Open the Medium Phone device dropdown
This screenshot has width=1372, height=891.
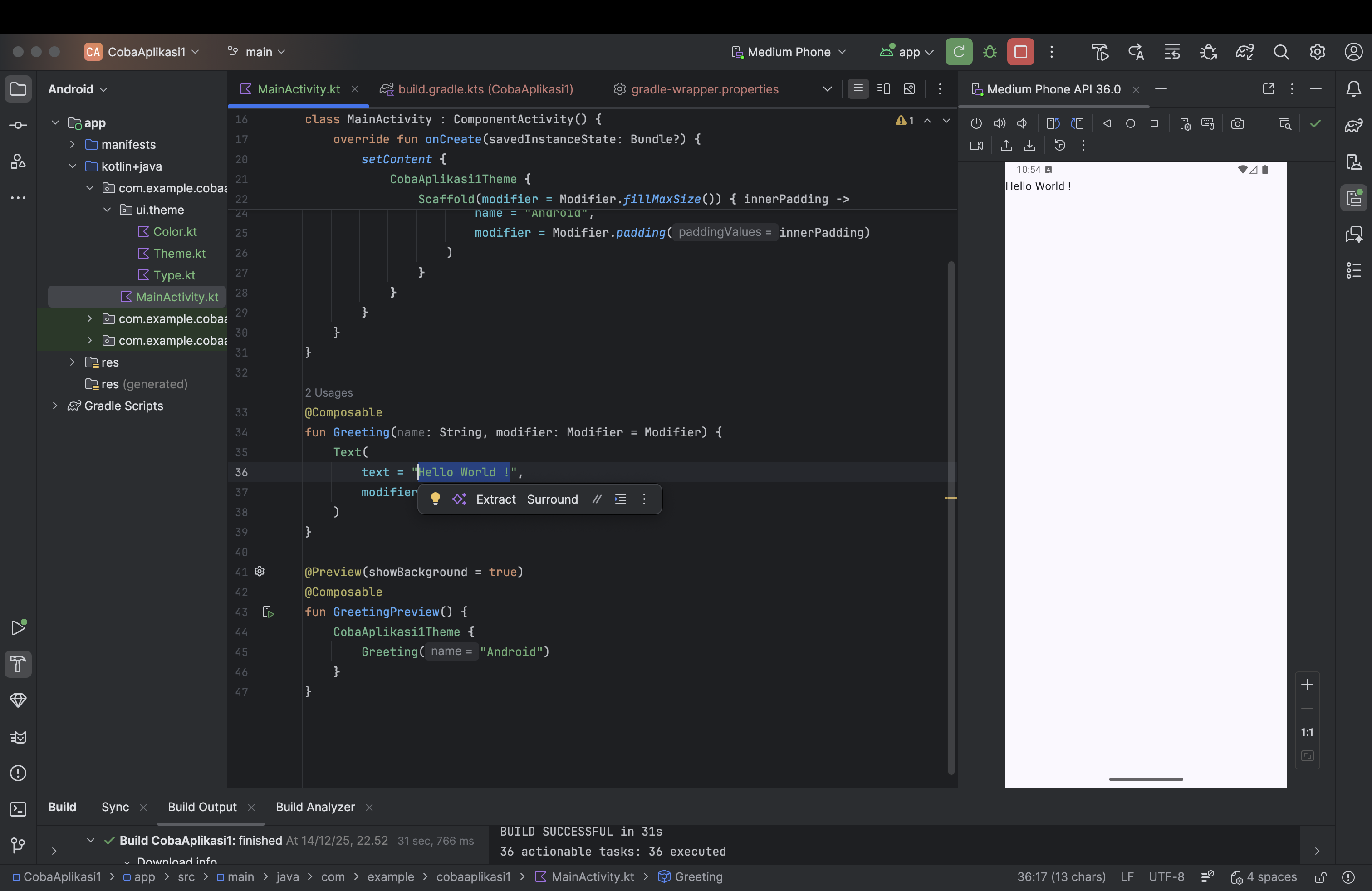point(789,52)
